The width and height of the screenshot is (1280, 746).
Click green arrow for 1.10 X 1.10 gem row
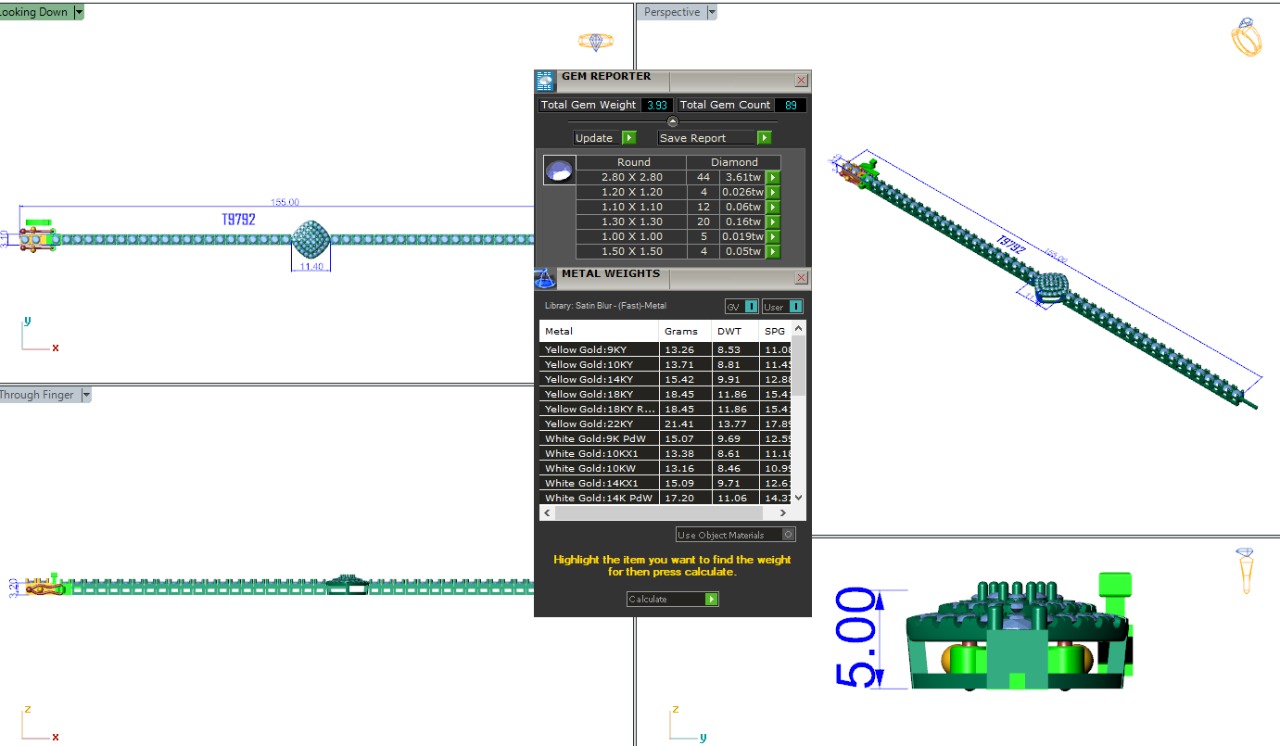(772, 207)
